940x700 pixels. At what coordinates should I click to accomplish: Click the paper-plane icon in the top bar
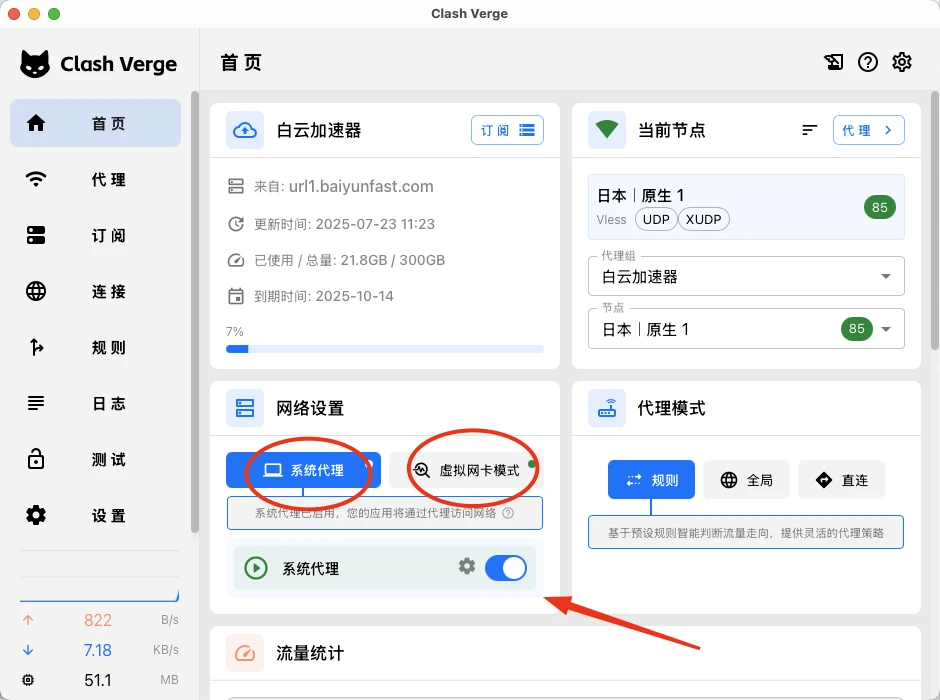(x=833, y=61)
